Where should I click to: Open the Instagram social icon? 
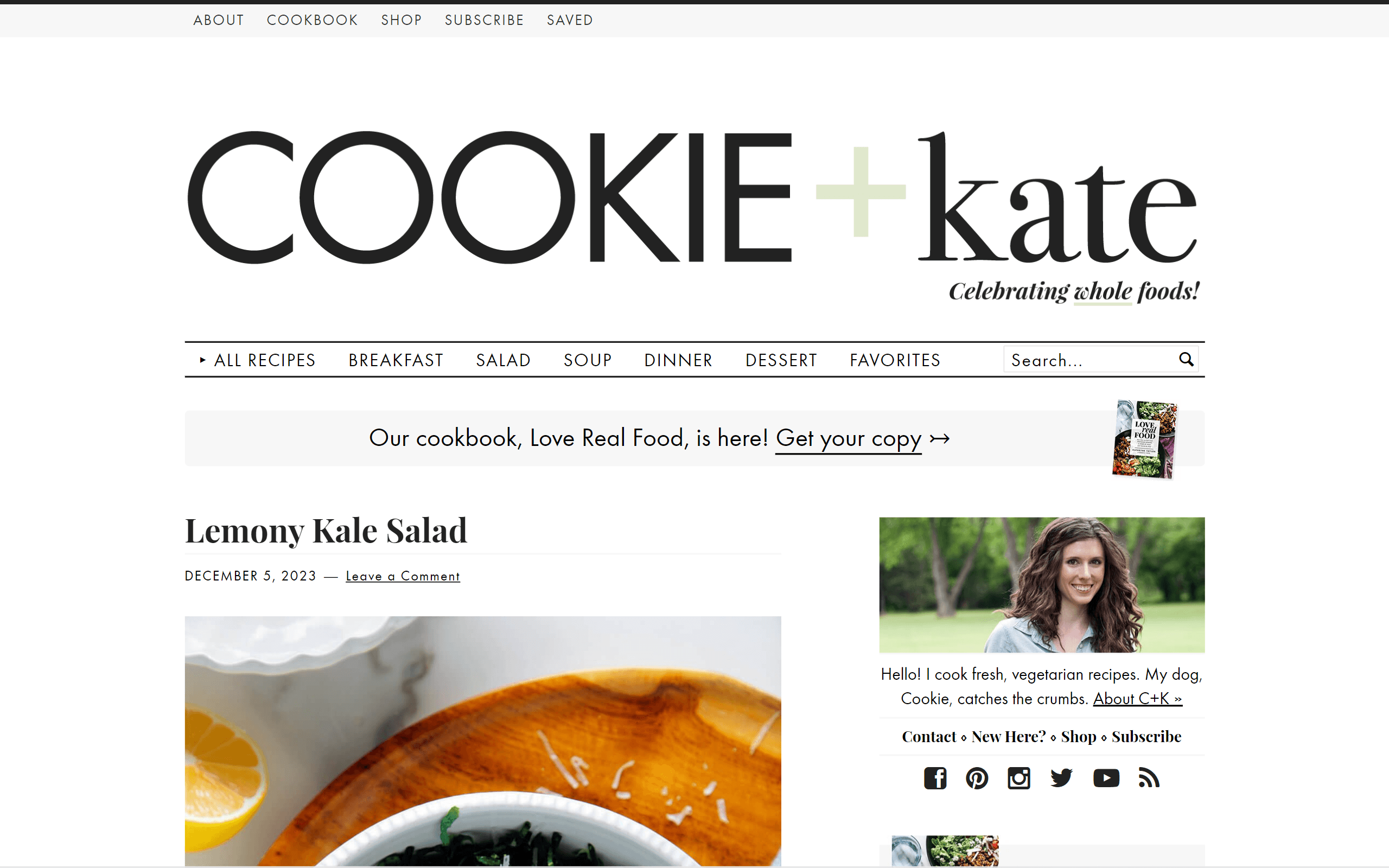(1019, 778)
